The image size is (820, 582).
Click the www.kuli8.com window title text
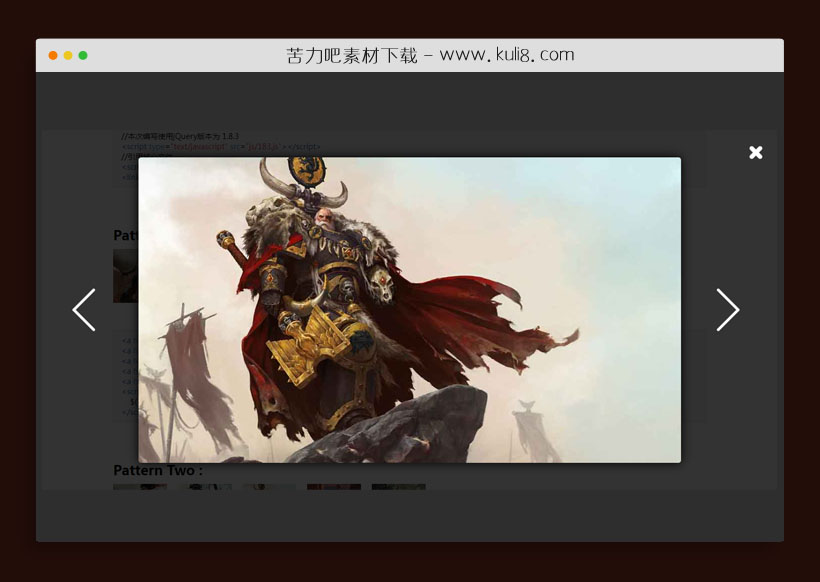pyautogui.click(x=430, y=55)
